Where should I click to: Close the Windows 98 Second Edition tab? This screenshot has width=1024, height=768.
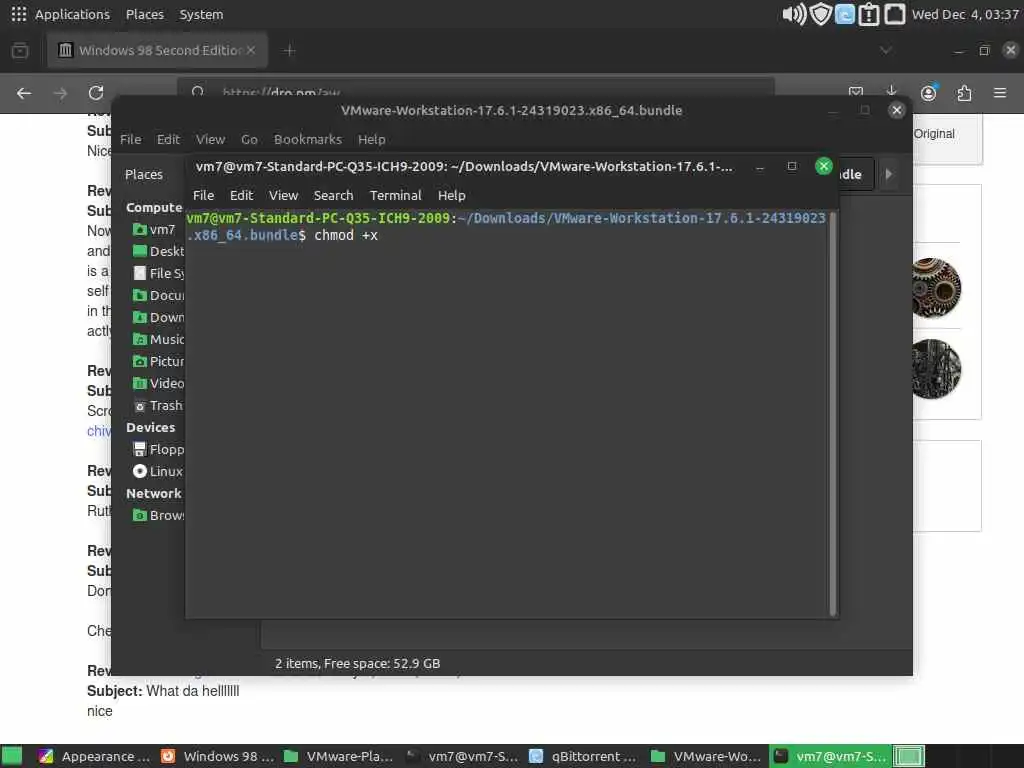251,50
